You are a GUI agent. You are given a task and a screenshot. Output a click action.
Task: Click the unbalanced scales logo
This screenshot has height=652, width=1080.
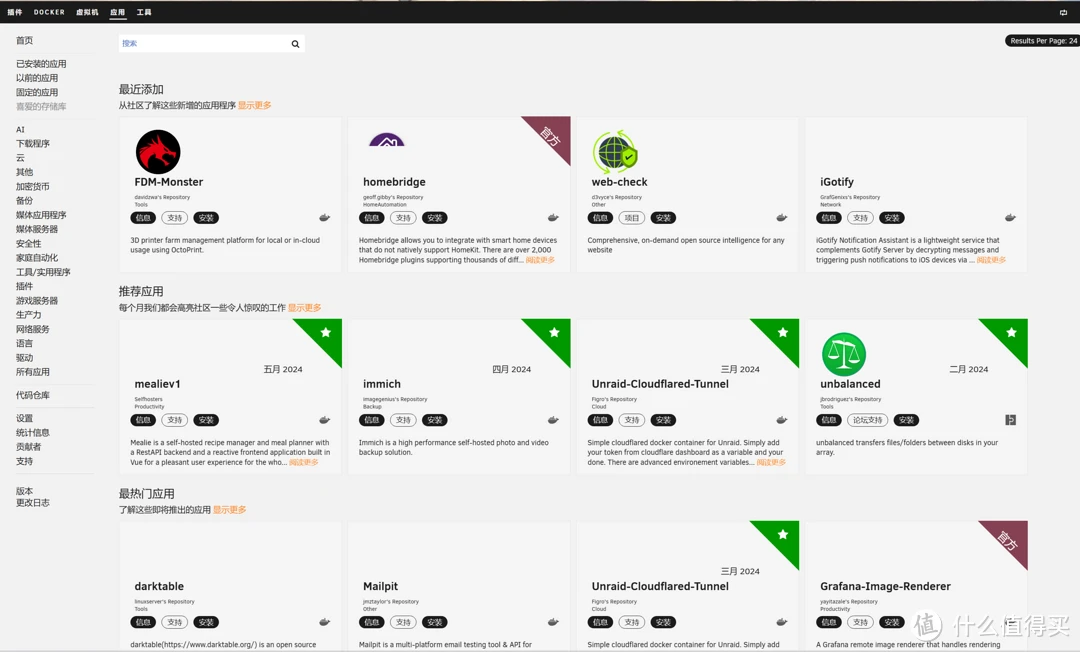(844, 354)
